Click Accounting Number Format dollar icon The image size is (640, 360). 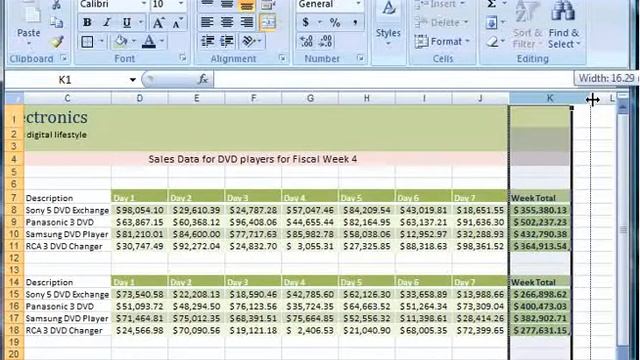tap(305, 22)
